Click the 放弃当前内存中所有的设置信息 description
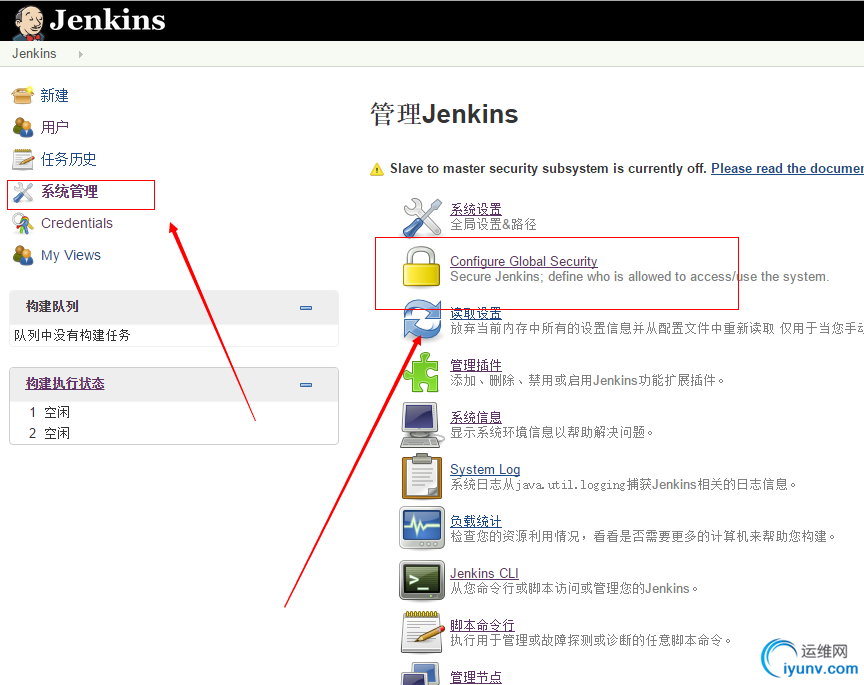 (x=657, y=328)
